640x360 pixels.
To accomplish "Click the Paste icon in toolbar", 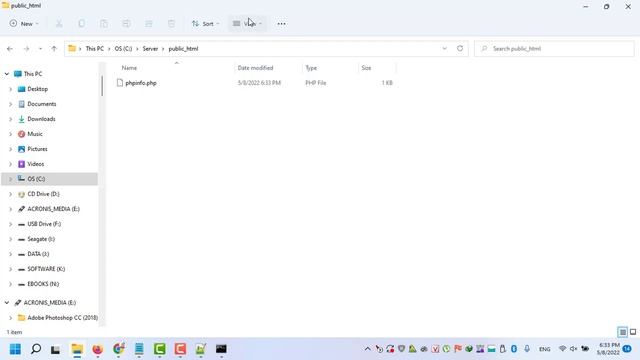I will 104,24.
